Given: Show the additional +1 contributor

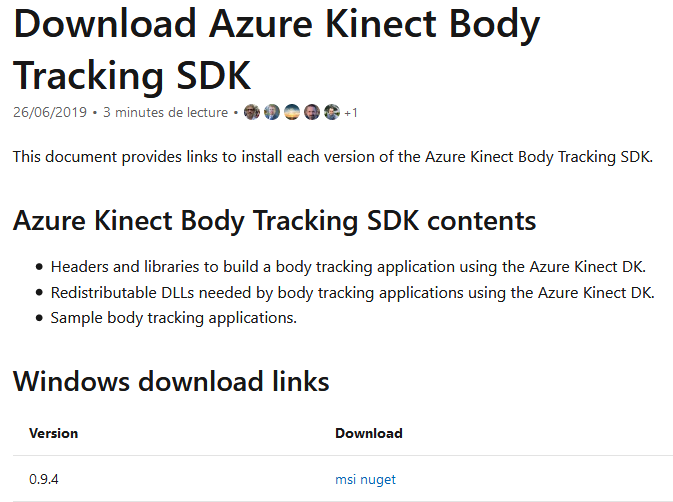Looking at the screenshot, I should point(351,113).
